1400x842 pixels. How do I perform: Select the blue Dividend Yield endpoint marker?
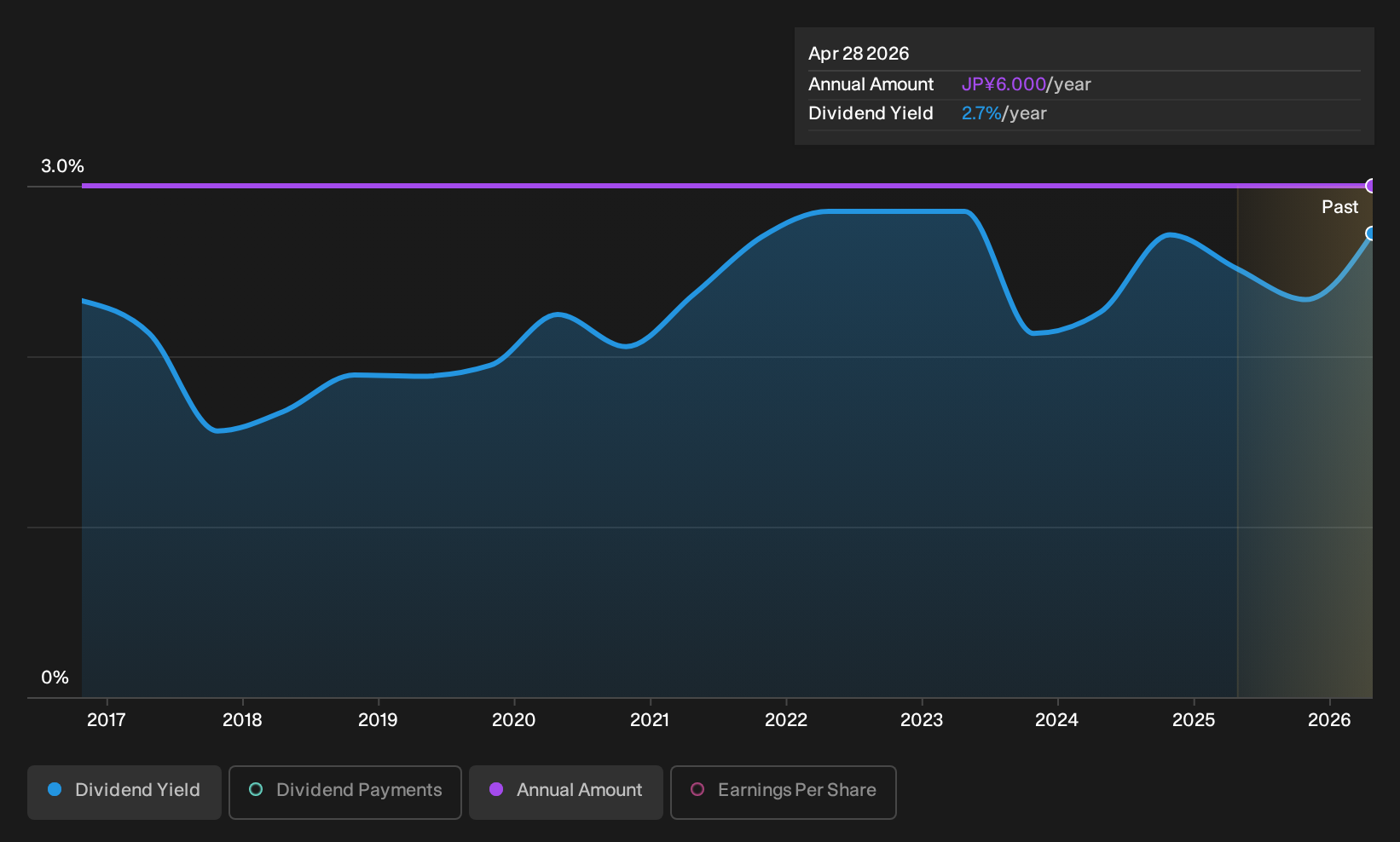1371,234
